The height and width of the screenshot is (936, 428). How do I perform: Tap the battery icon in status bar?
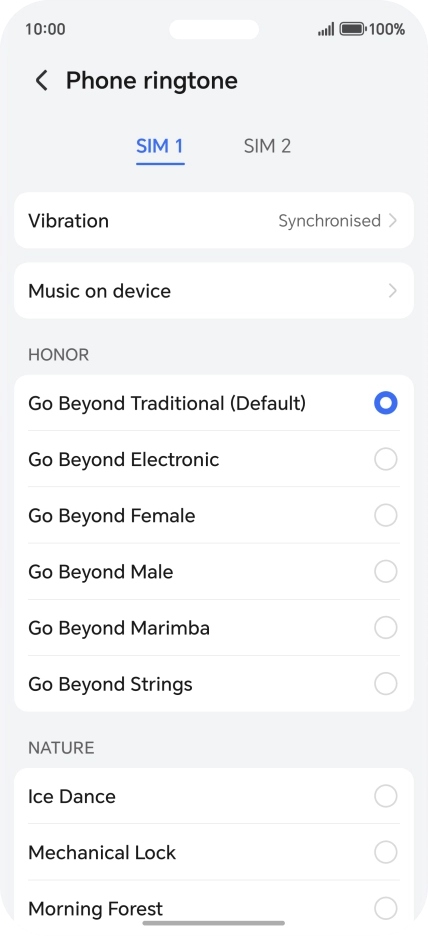[x=353, y=29]
